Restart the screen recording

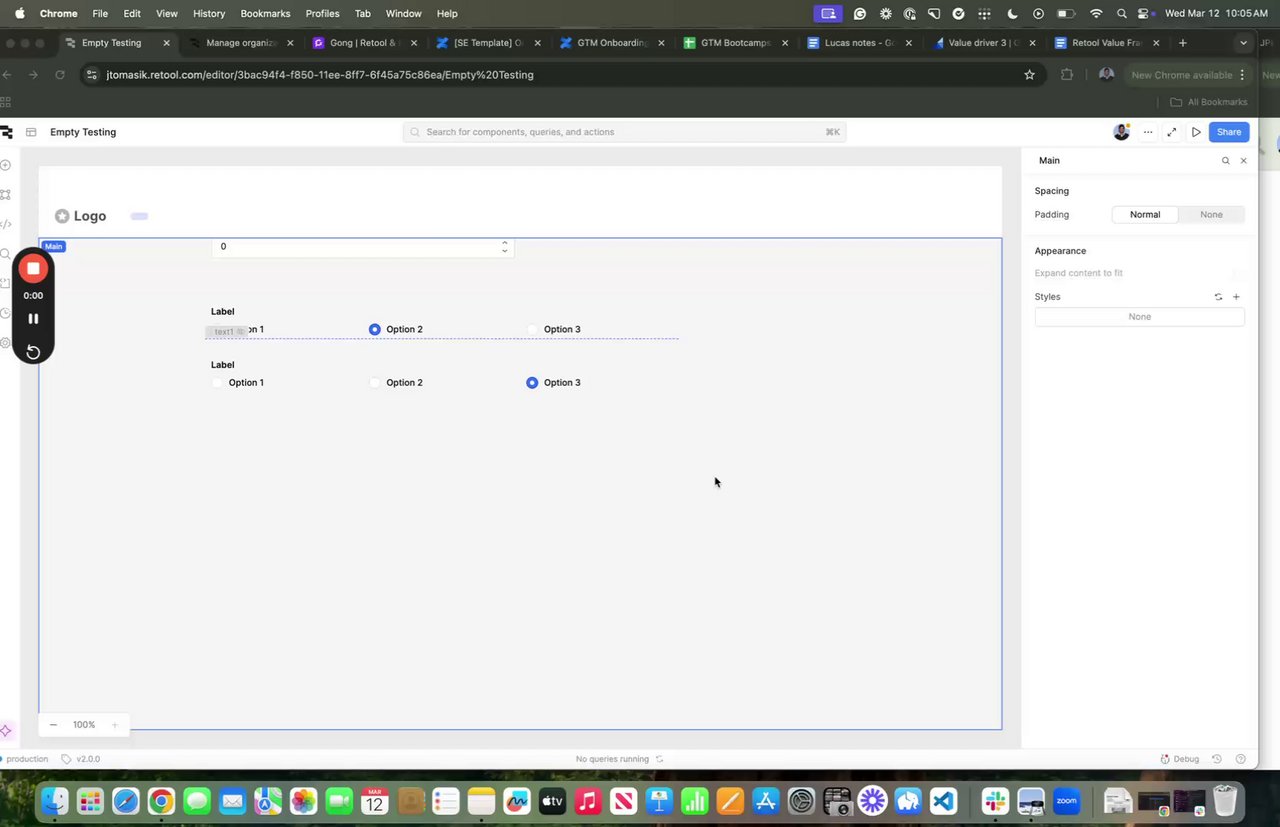(x=33, y=351)
